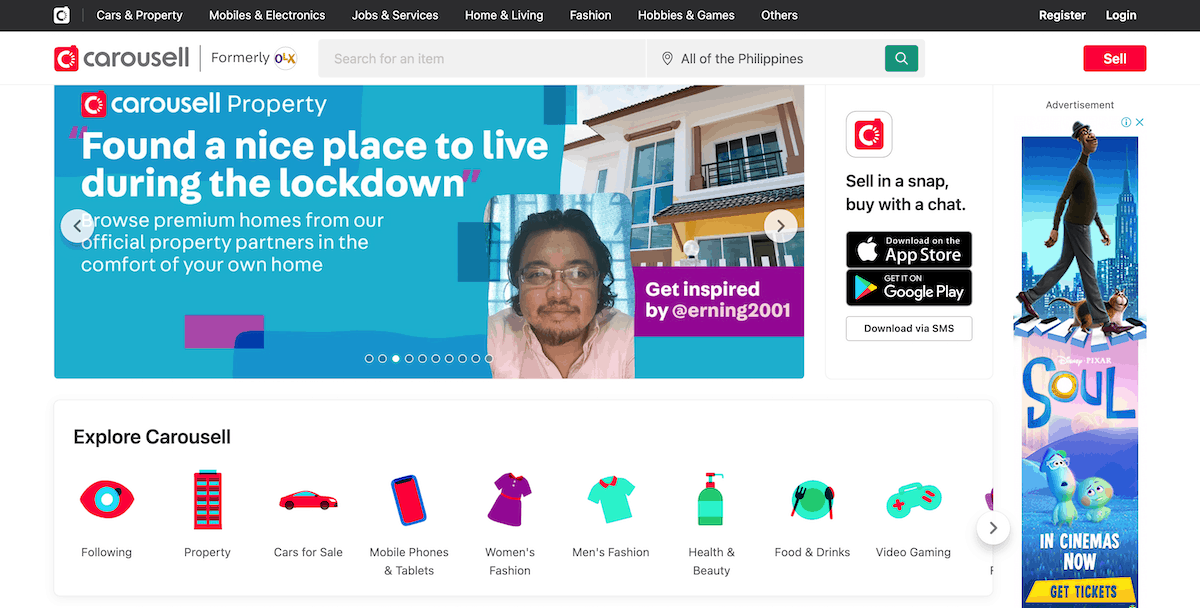Open the Google Play download badge

coord(909,288)
